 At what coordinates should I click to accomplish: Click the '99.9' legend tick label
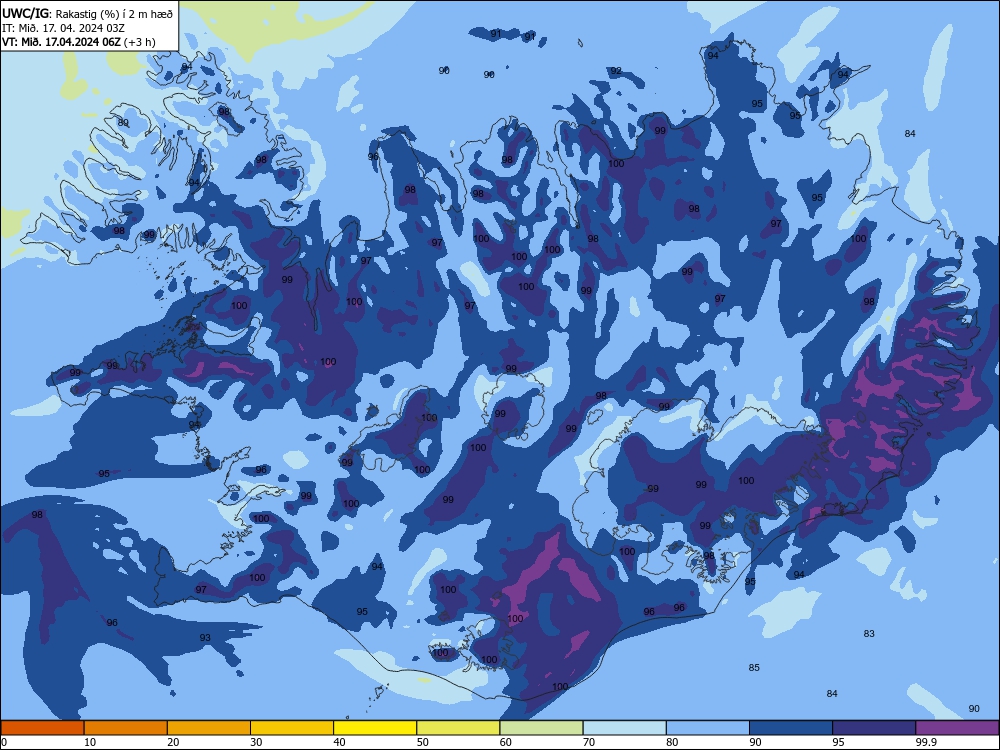coord(926,742)
